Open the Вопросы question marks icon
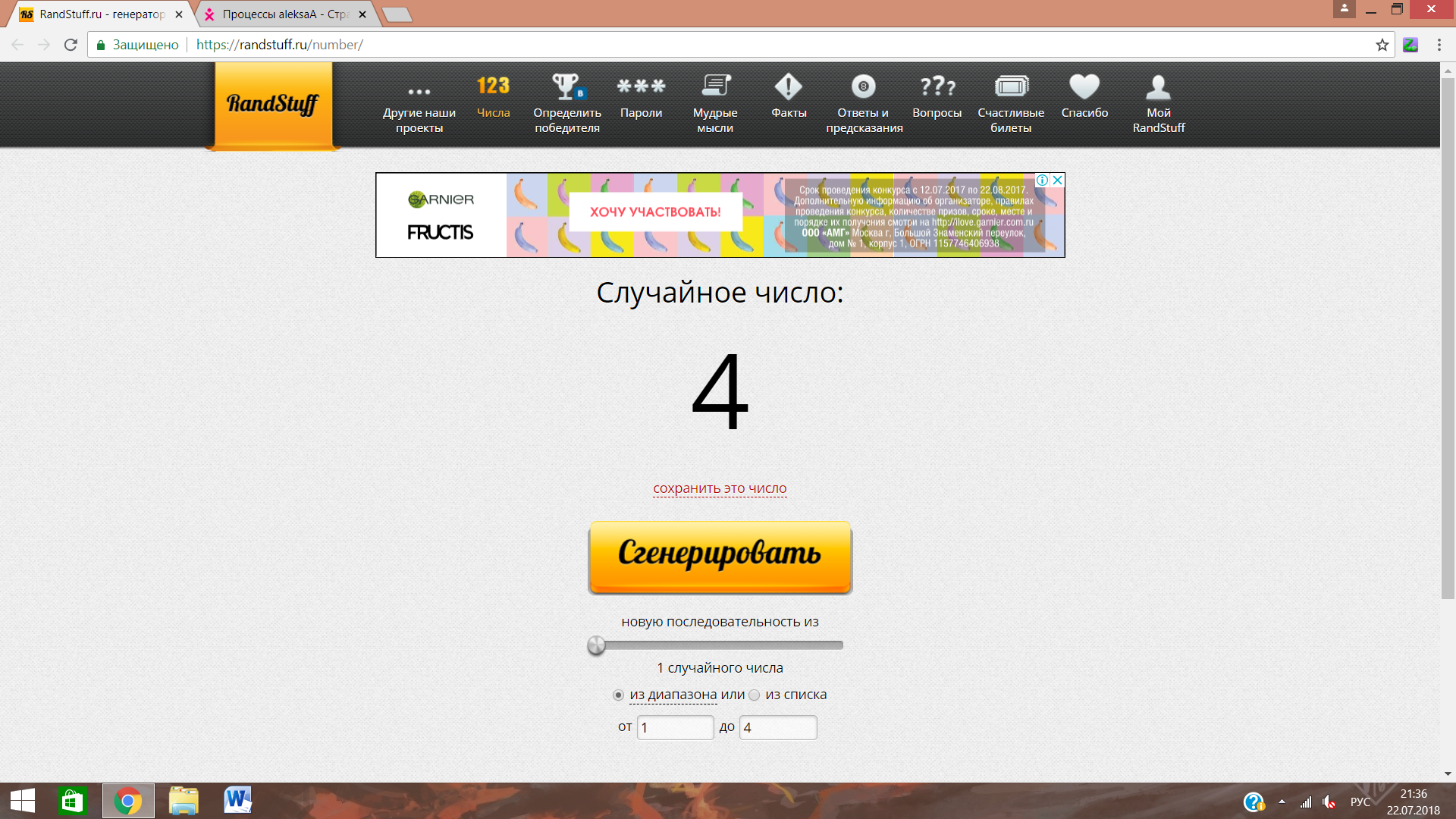Screen dimensions: 1456x819 937,86
